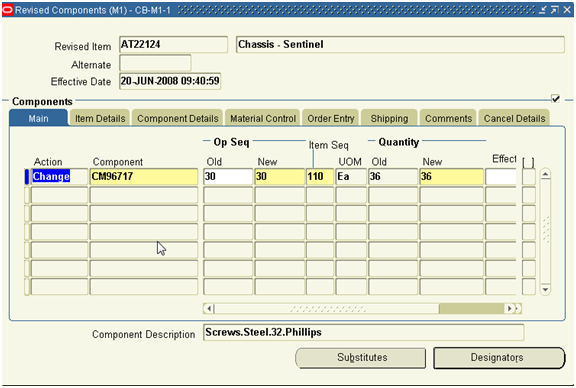This screenshot has height=388, width=576.
Task: Click the Effective Date field
Action: click(170, 81)
